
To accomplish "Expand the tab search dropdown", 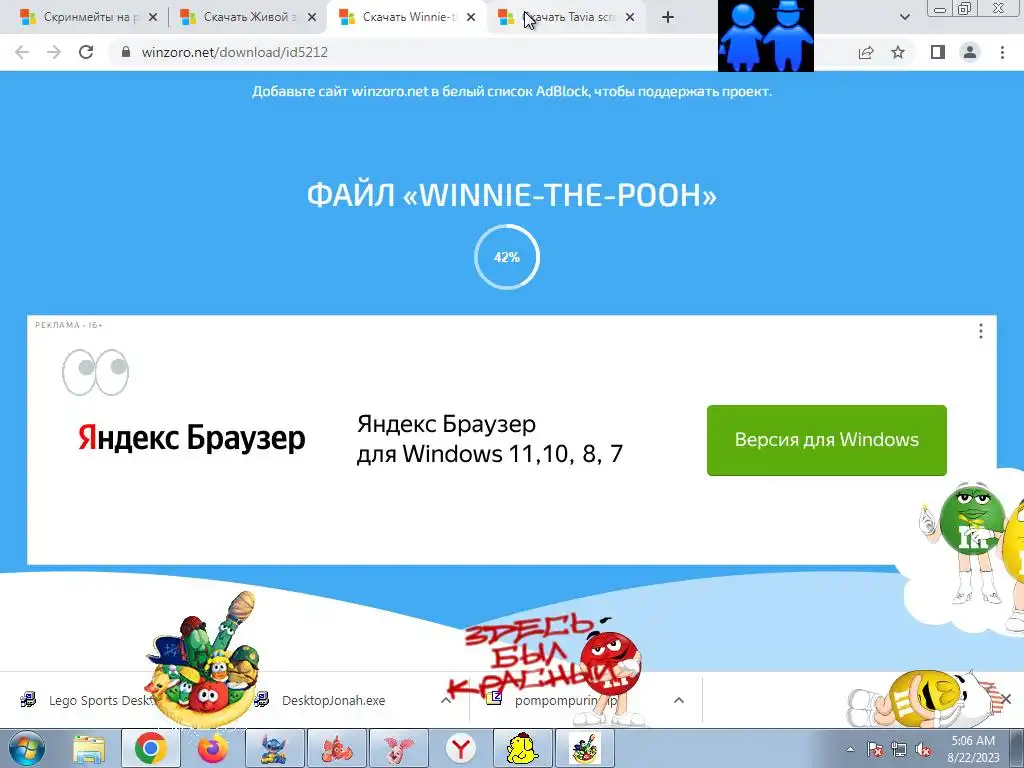I will point(904,18).
